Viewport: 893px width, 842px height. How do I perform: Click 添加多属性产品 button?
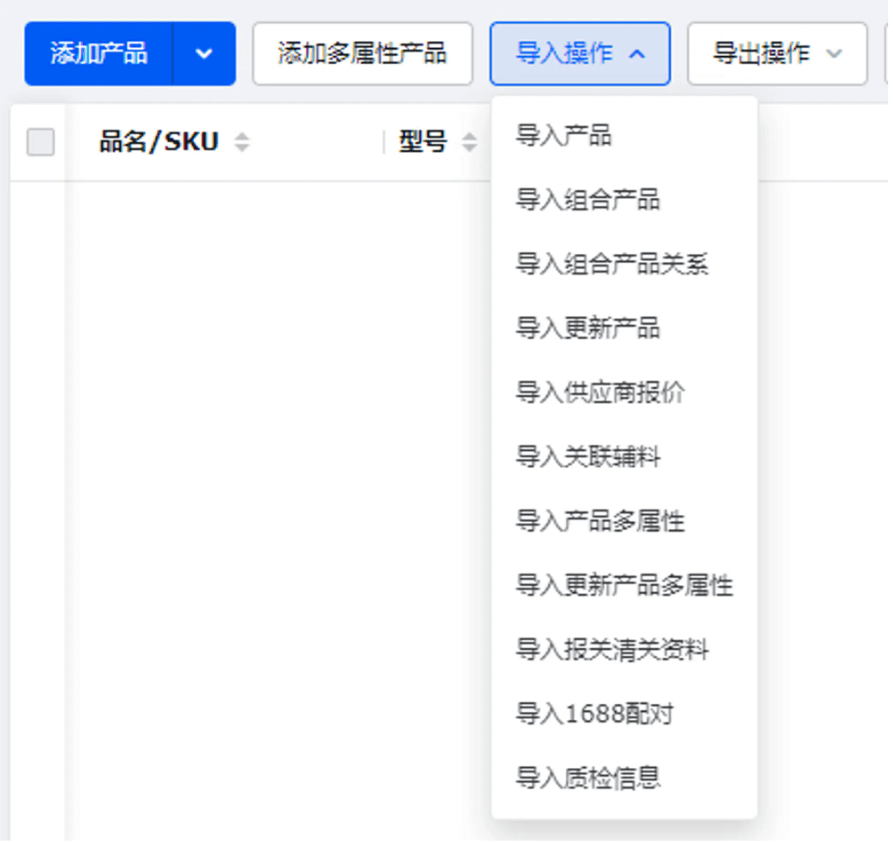point(362,54)
